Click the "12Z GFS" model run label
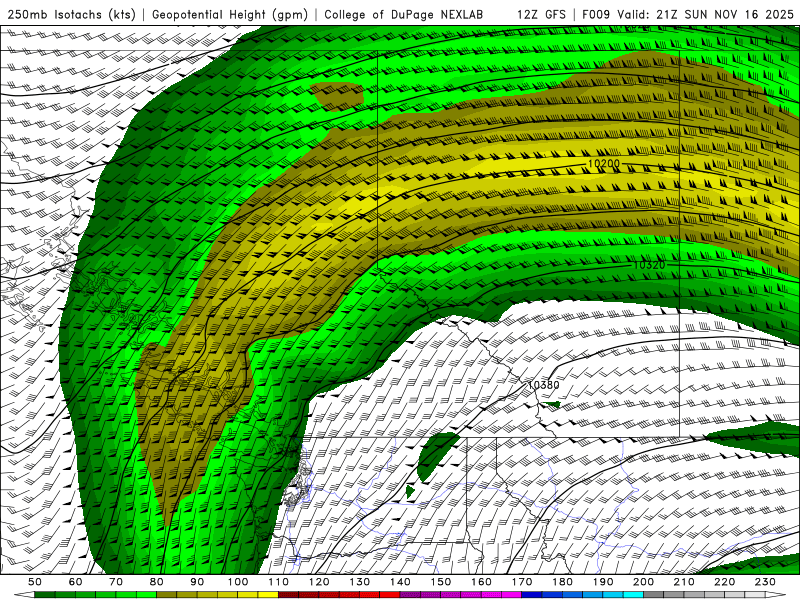Image resolution: width=800 pixels, height=600 pixels. (541, 14)
